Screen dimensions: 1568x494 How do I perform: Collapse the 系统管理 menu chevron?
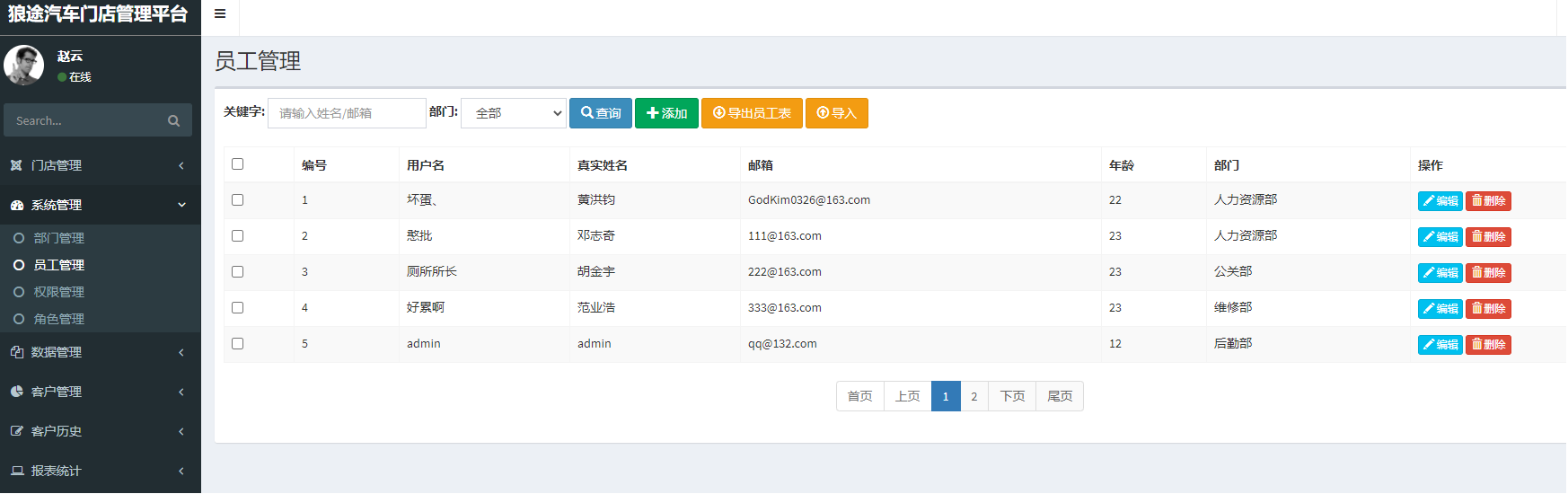pyautogui.click(x=181, y=205)
